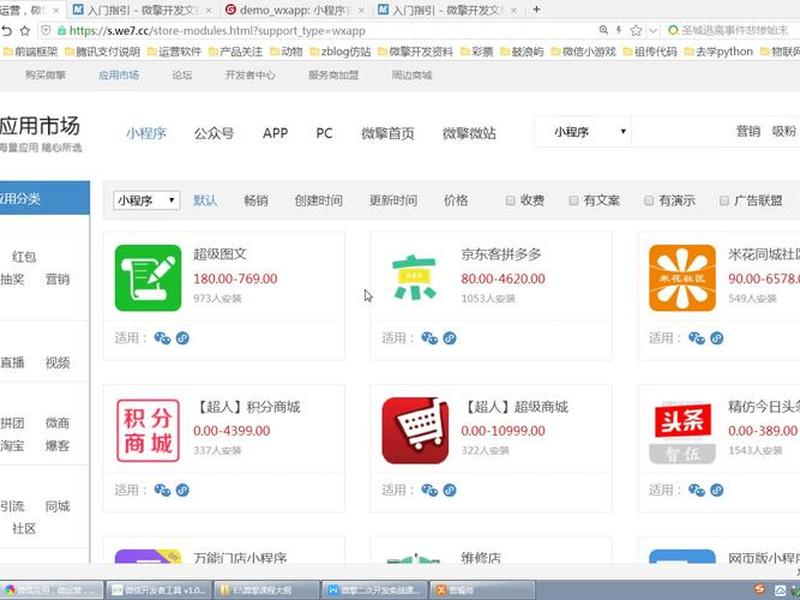This screenshot has height=600, width=800.
Task: Click the browser back arrow icon
Action: pyautogui.click(x=6, y=31)
